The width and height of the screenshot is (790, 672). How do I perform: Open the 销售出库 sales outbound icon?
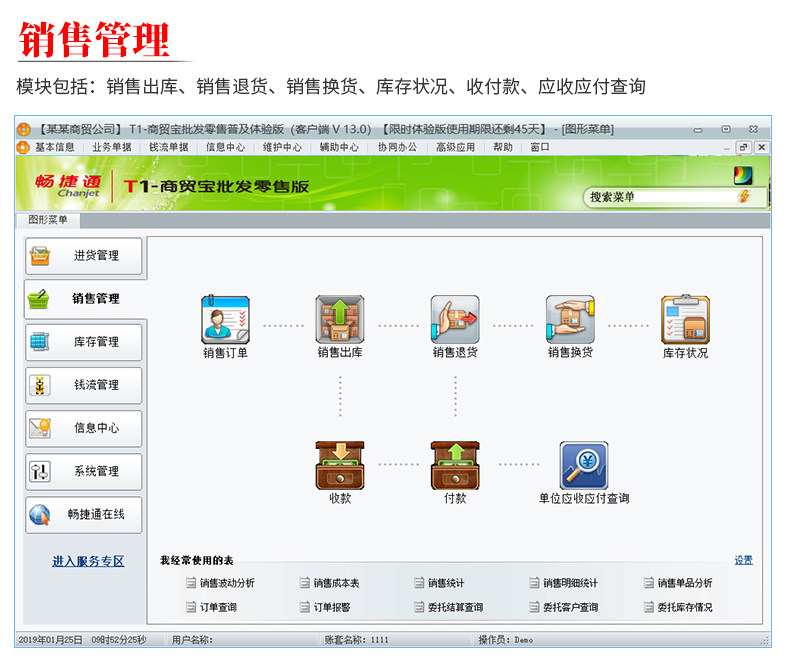340,320
